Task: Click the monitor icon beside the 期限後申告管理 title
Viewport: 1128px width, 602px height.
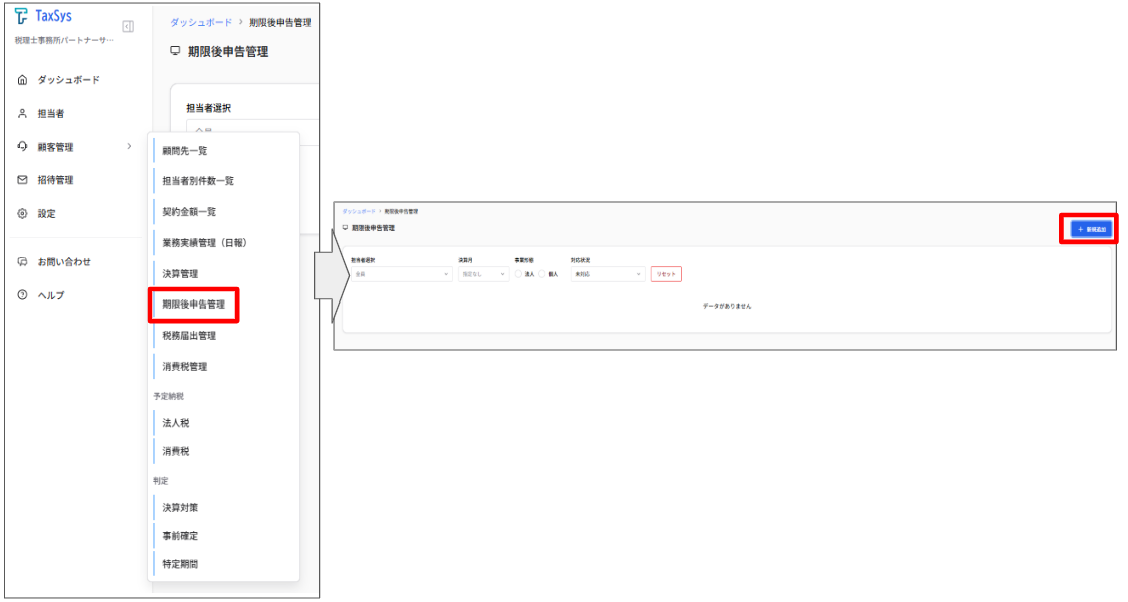Action: coord(175,51)
